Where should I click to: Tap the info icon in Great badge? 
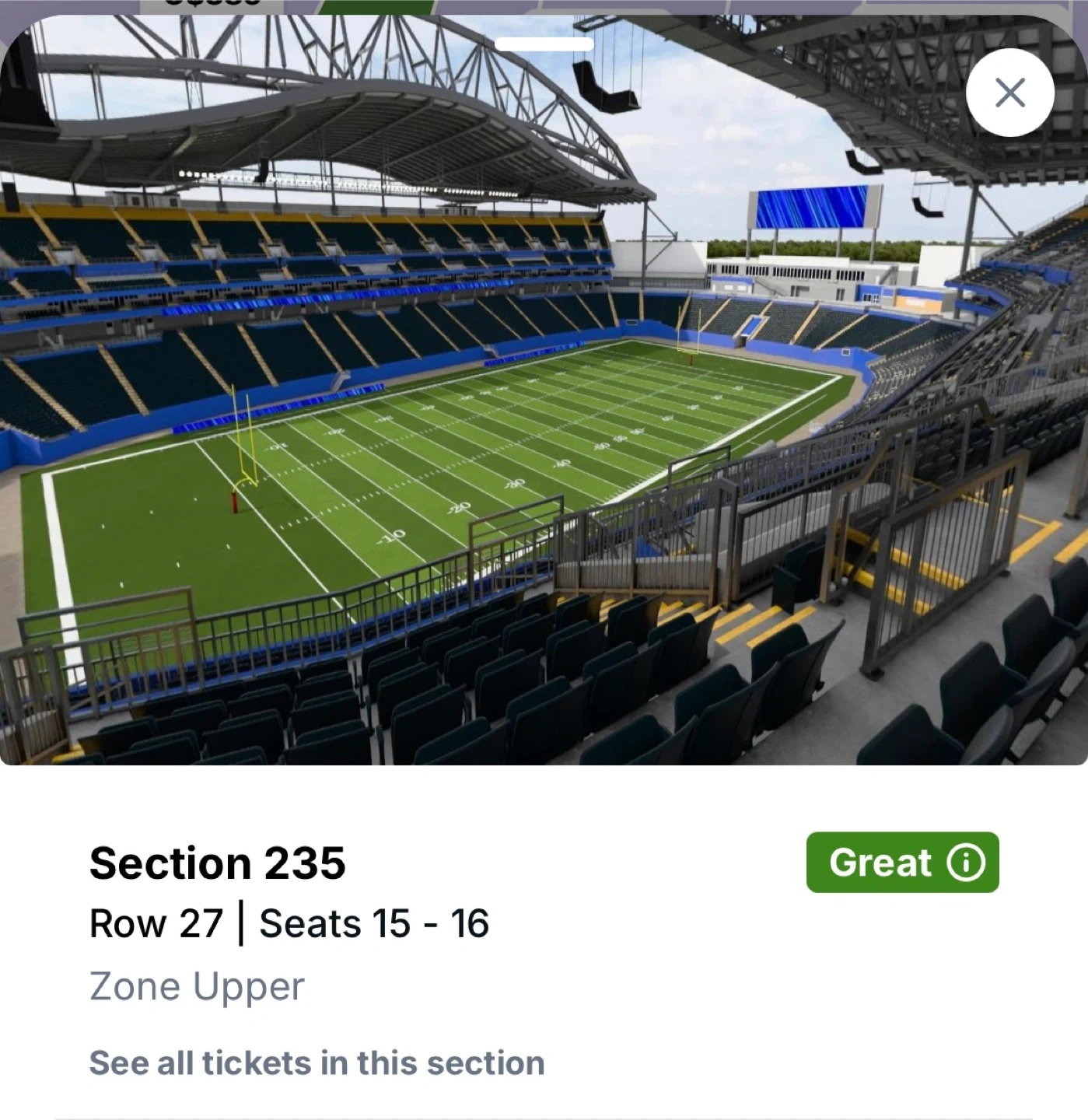pos(966,863)
